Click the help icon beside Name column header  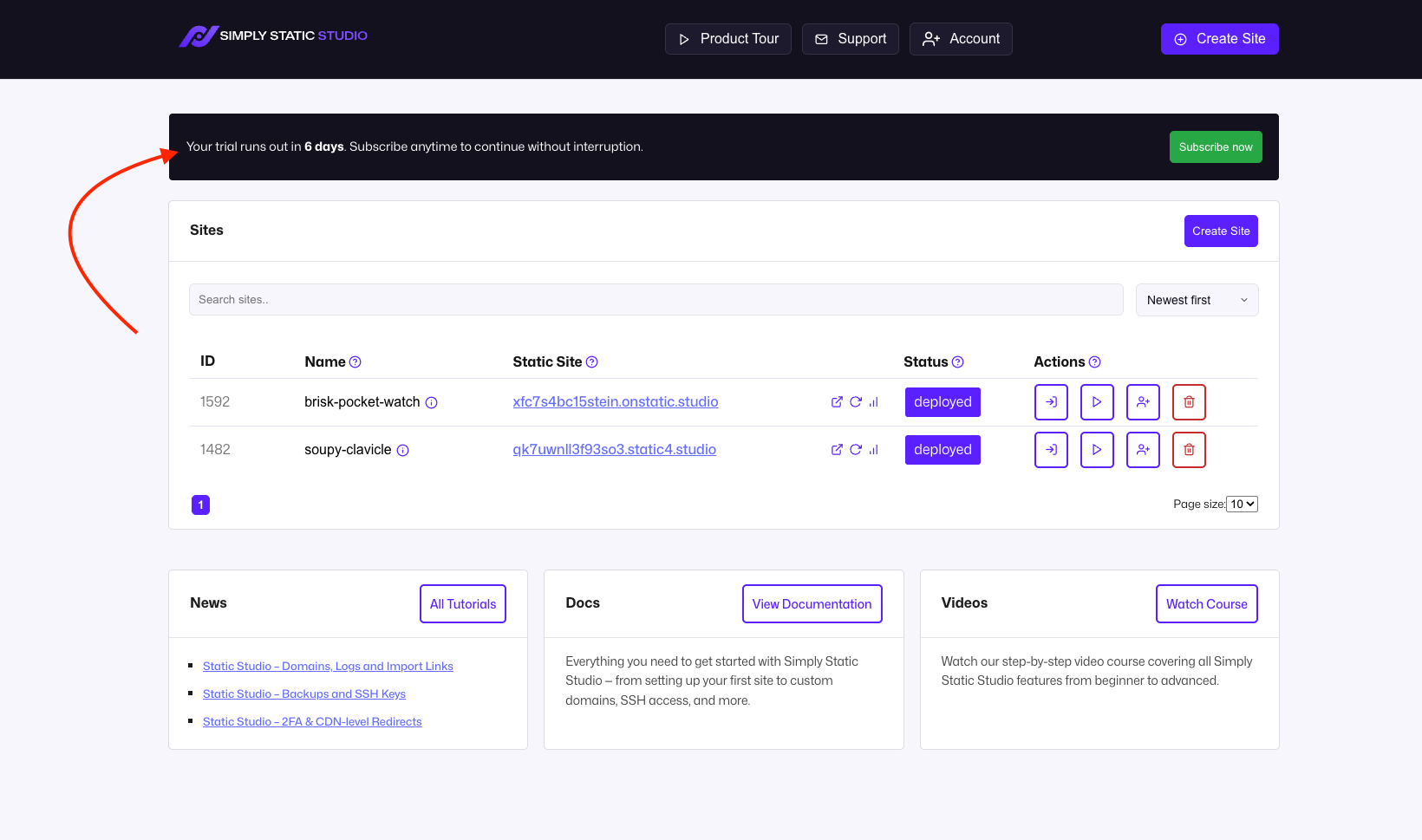pos(355,362)
